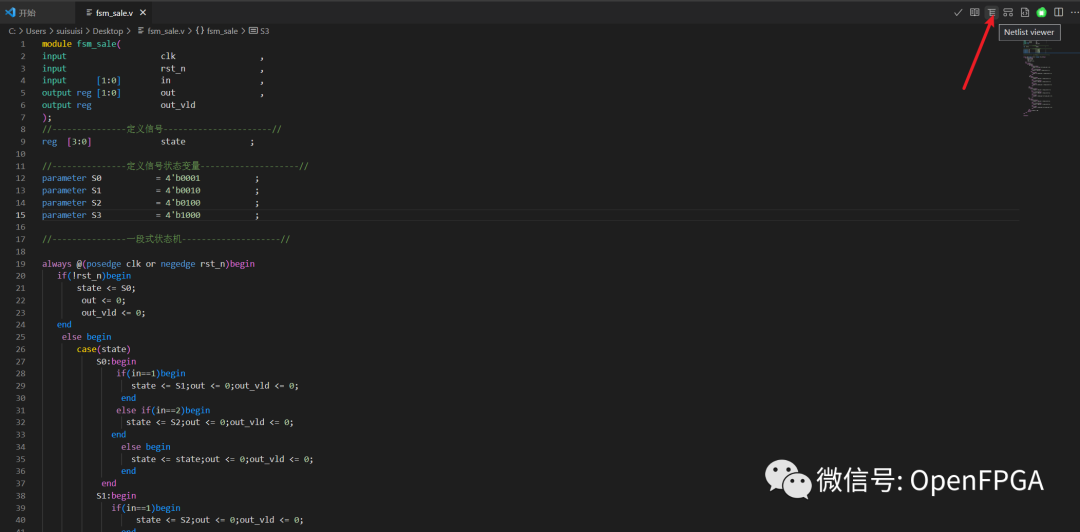Click the checkmark lint icon in the editor toolbar
Viewport: 1080px width, 532px height.
(958, 12)
